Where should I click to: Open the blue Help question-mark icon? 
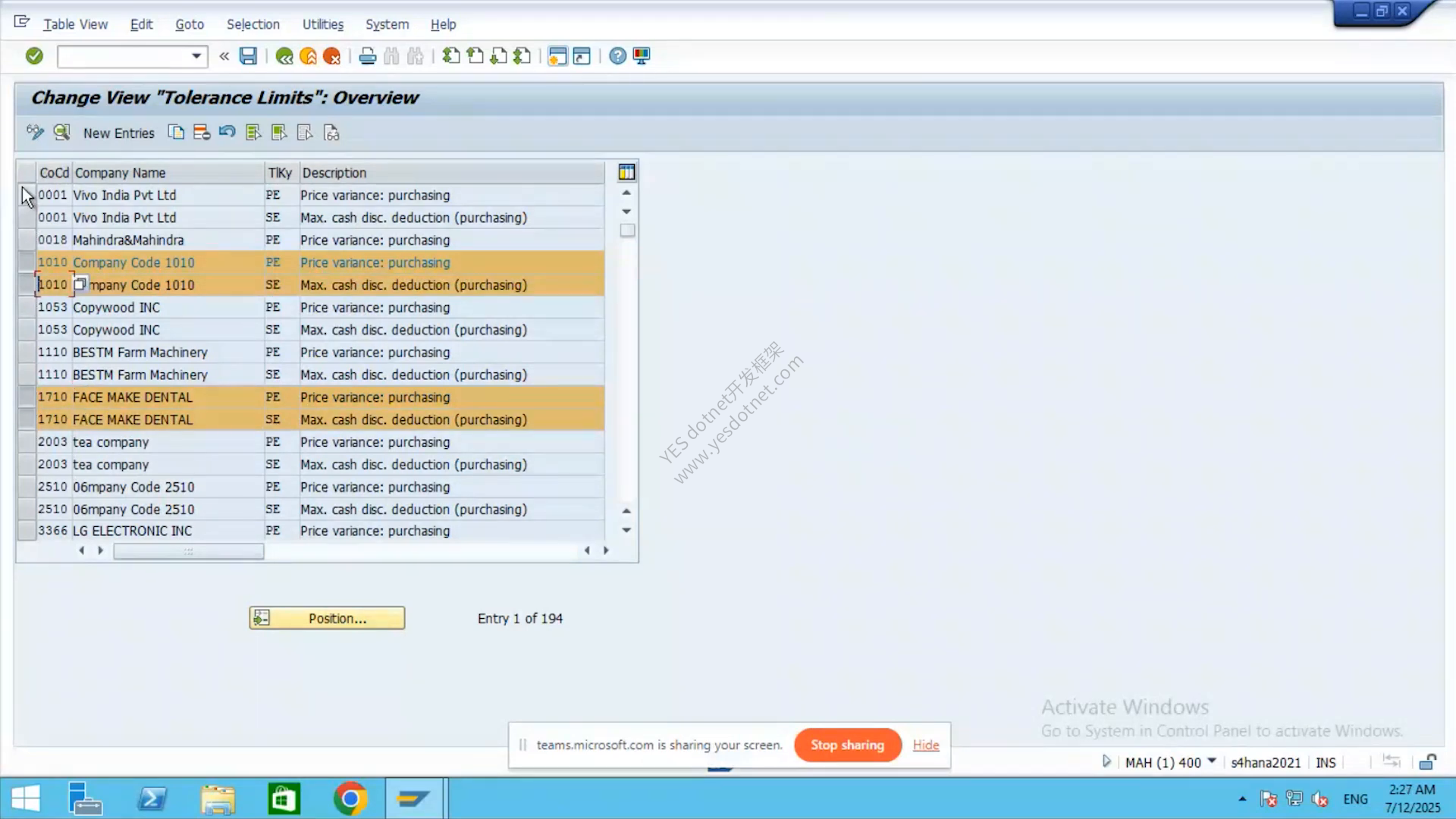[618, 56]
